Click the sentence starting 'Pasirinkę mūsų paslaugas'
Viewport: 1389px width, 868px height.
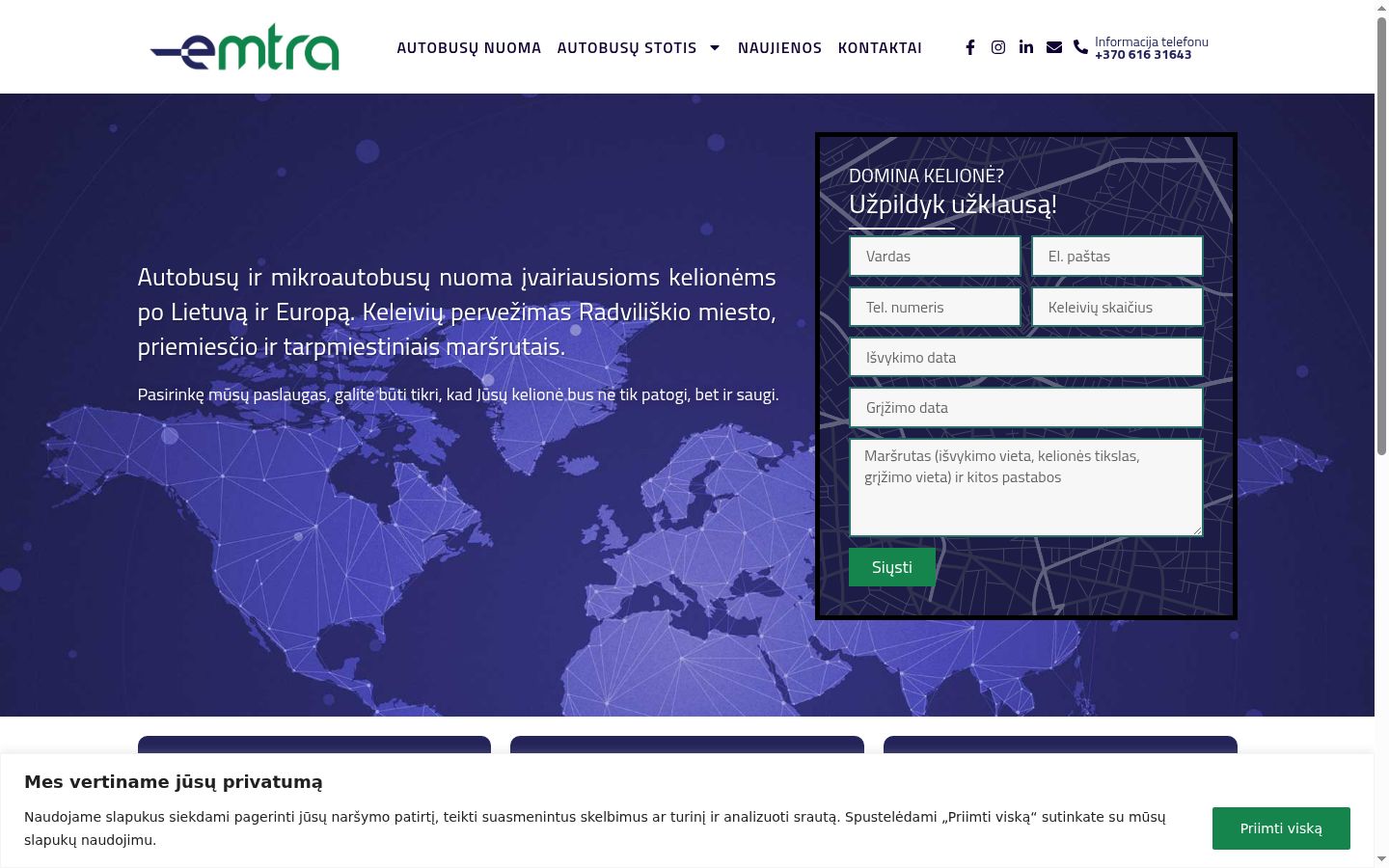coord(458,394)
